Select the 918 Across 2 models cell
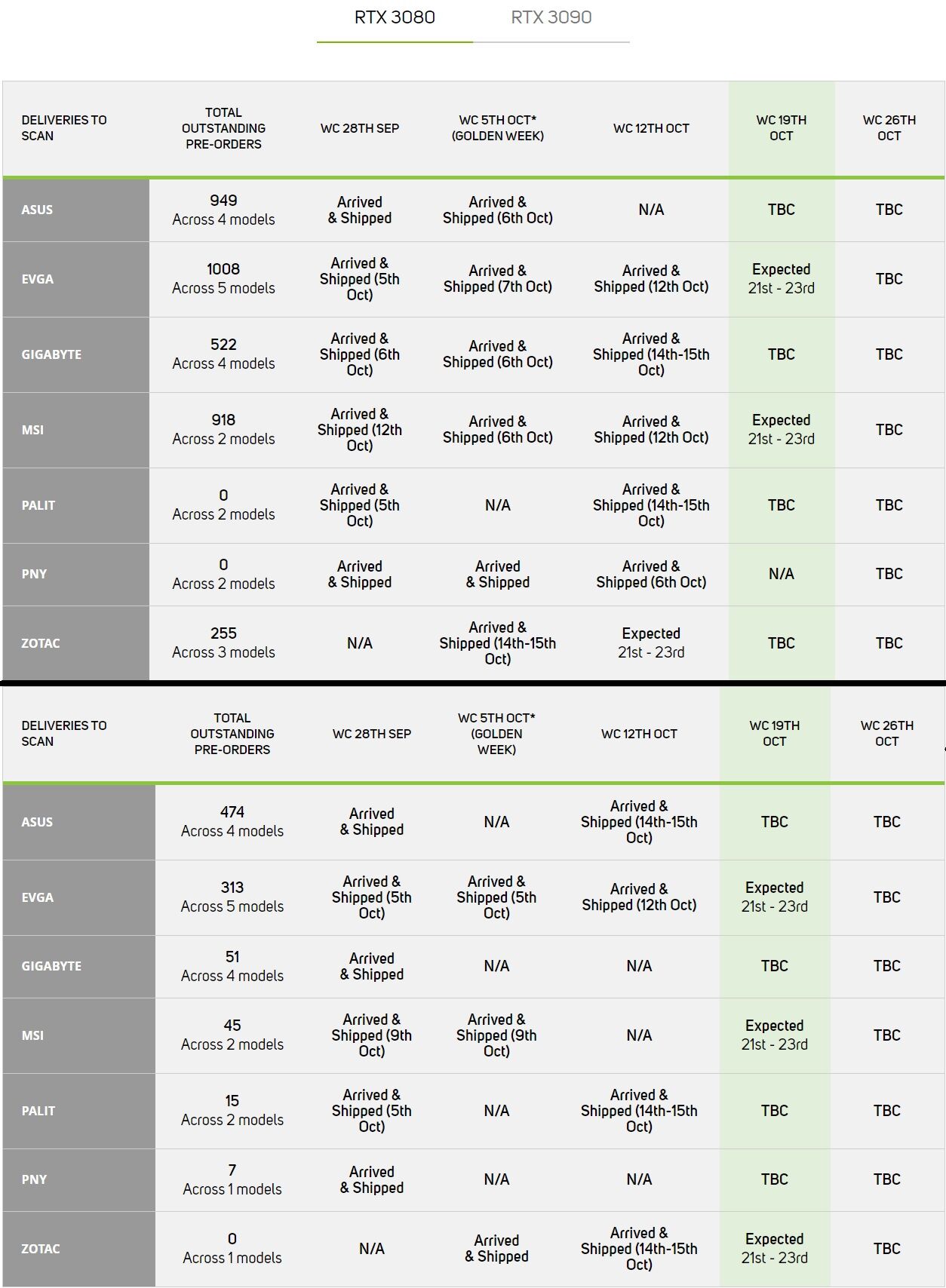 point(223,430)
